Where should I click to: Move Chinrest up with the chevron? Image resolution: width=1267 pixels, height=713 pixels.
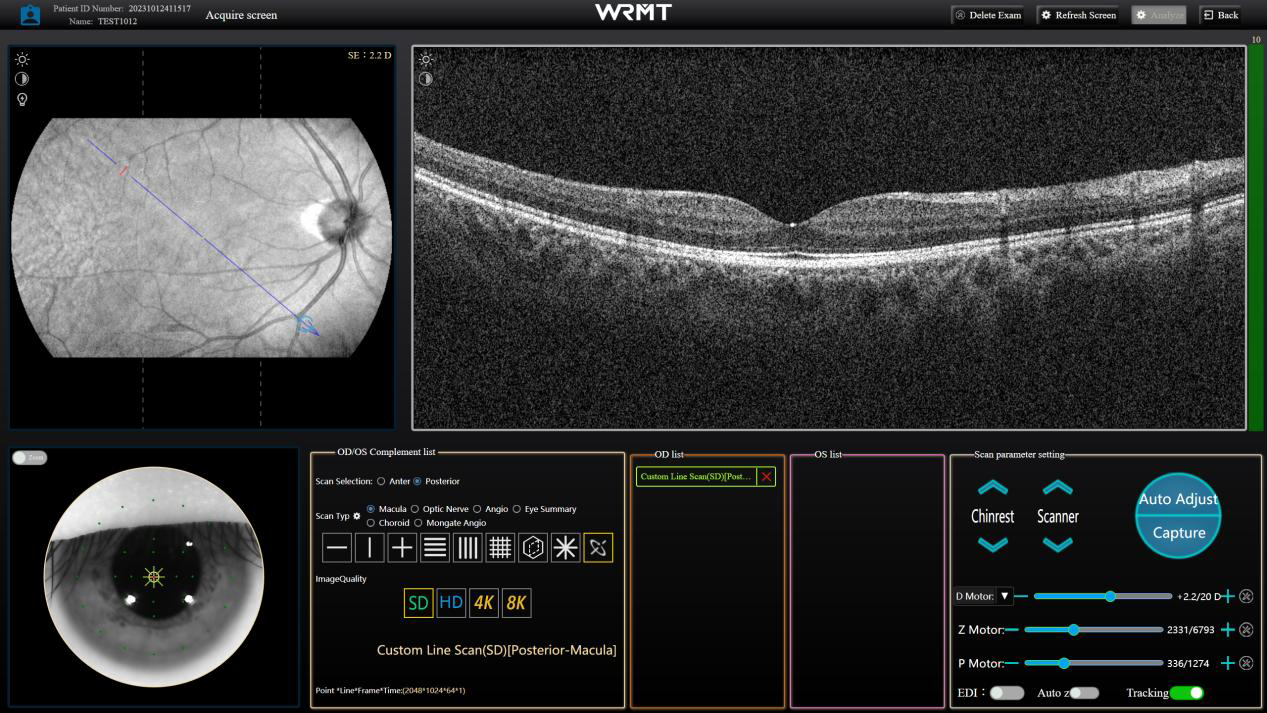click(992, 488)
